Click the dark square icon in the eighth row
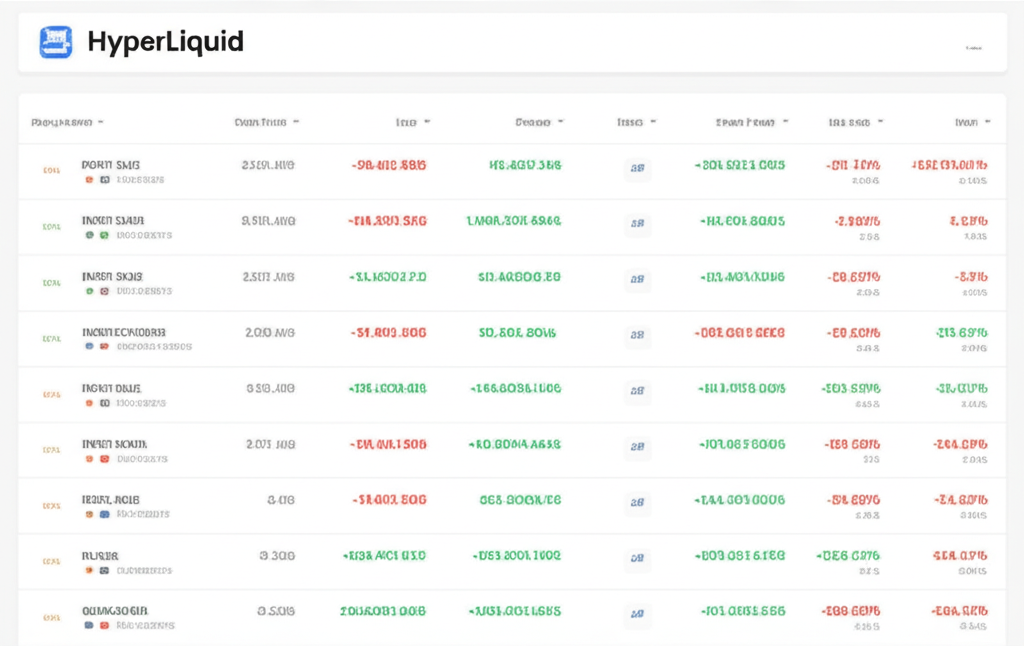This screenshot has width=1024, height=646. [104, 570]
